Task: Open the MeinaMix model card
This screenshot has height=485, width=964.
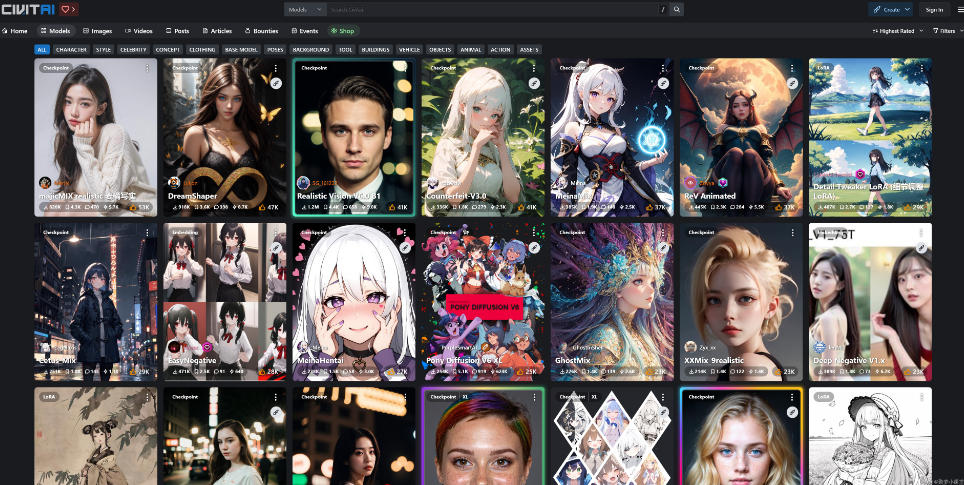Action: click(x=612, y=137)
